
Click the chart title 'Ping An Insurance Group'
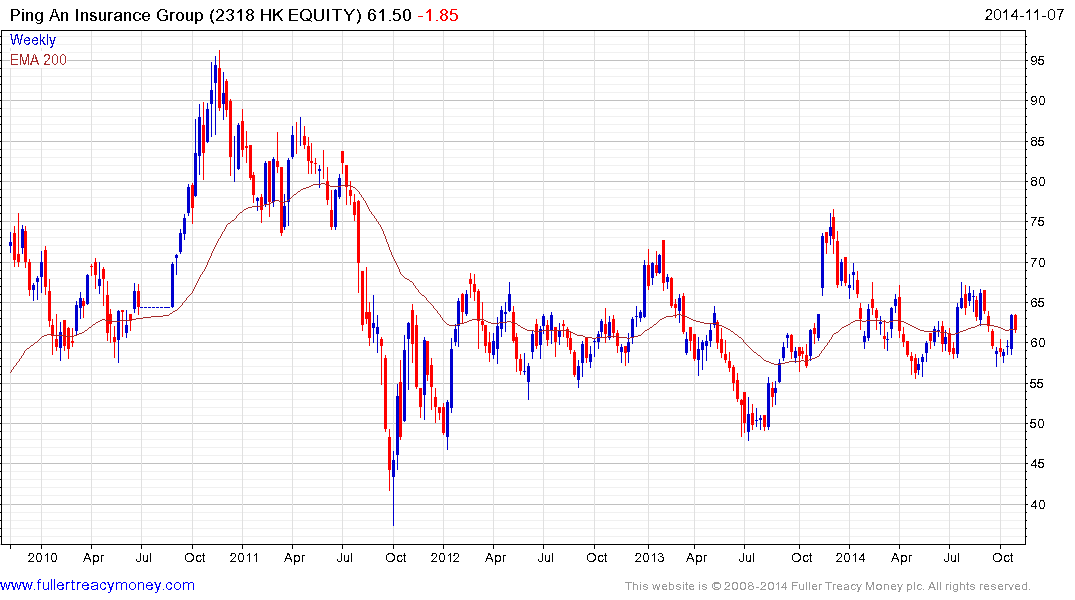[x=106, y=15]
